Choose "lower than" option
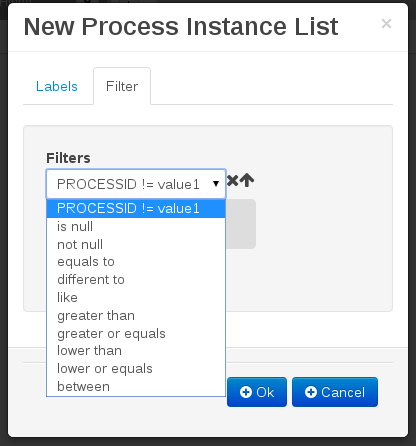The height and width of the screenshot is (446, 416). tap(136, 351)
